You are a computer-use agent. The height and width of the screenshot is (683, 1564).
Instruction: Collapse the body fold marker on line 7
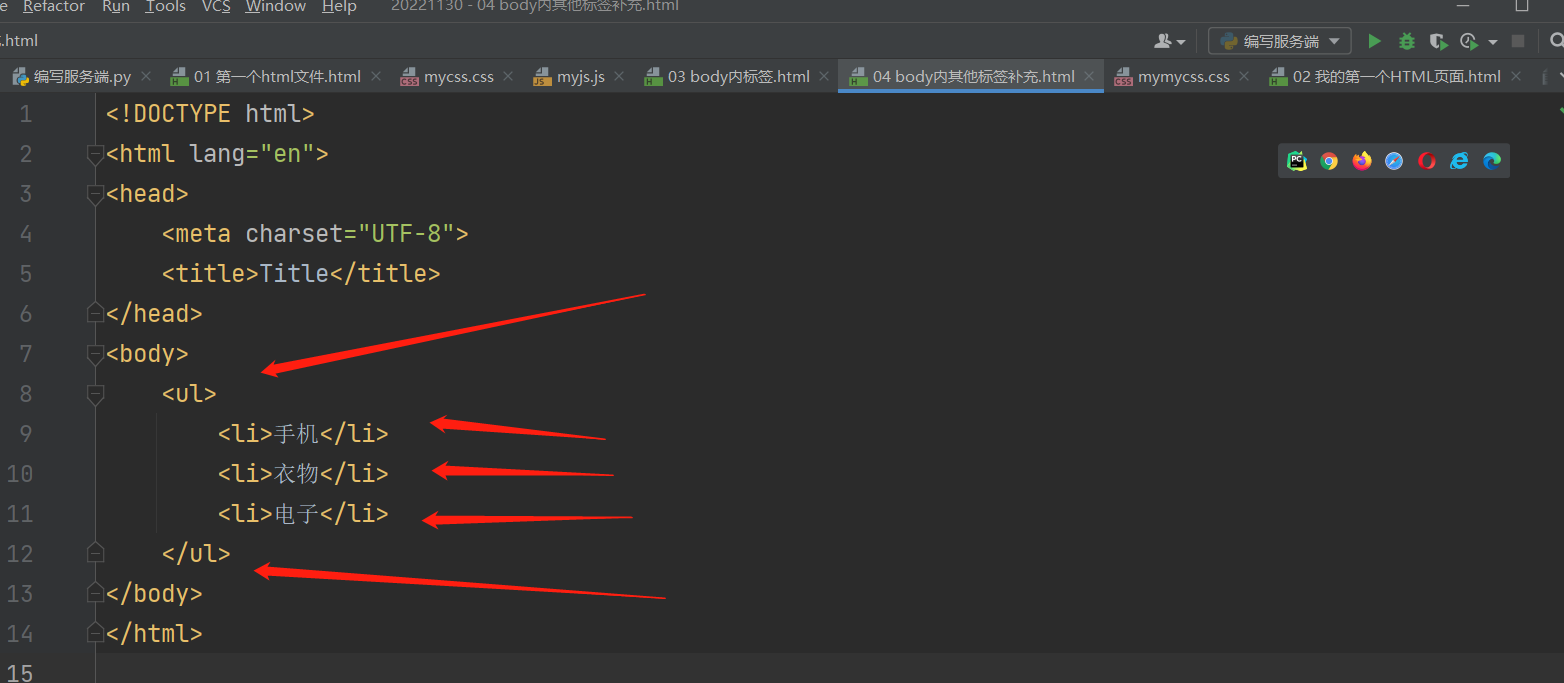point(95,354)
